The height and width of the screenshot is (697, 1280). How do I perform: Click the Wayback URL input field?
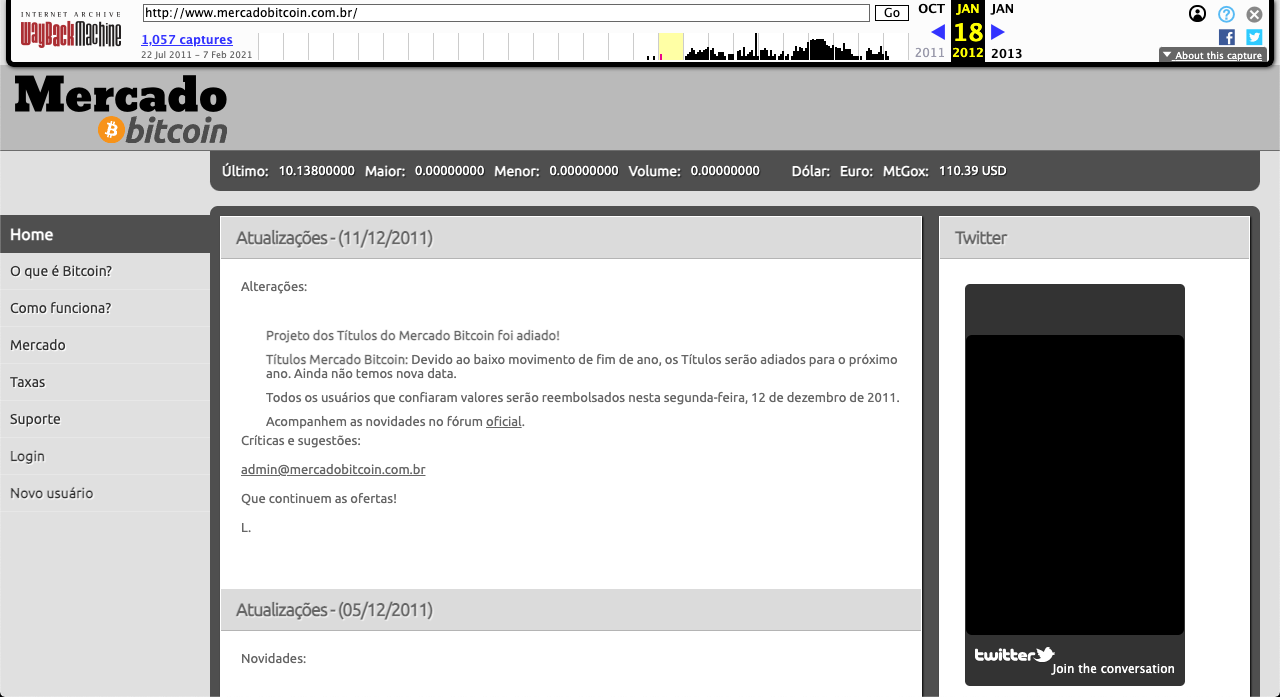(506, 13)
